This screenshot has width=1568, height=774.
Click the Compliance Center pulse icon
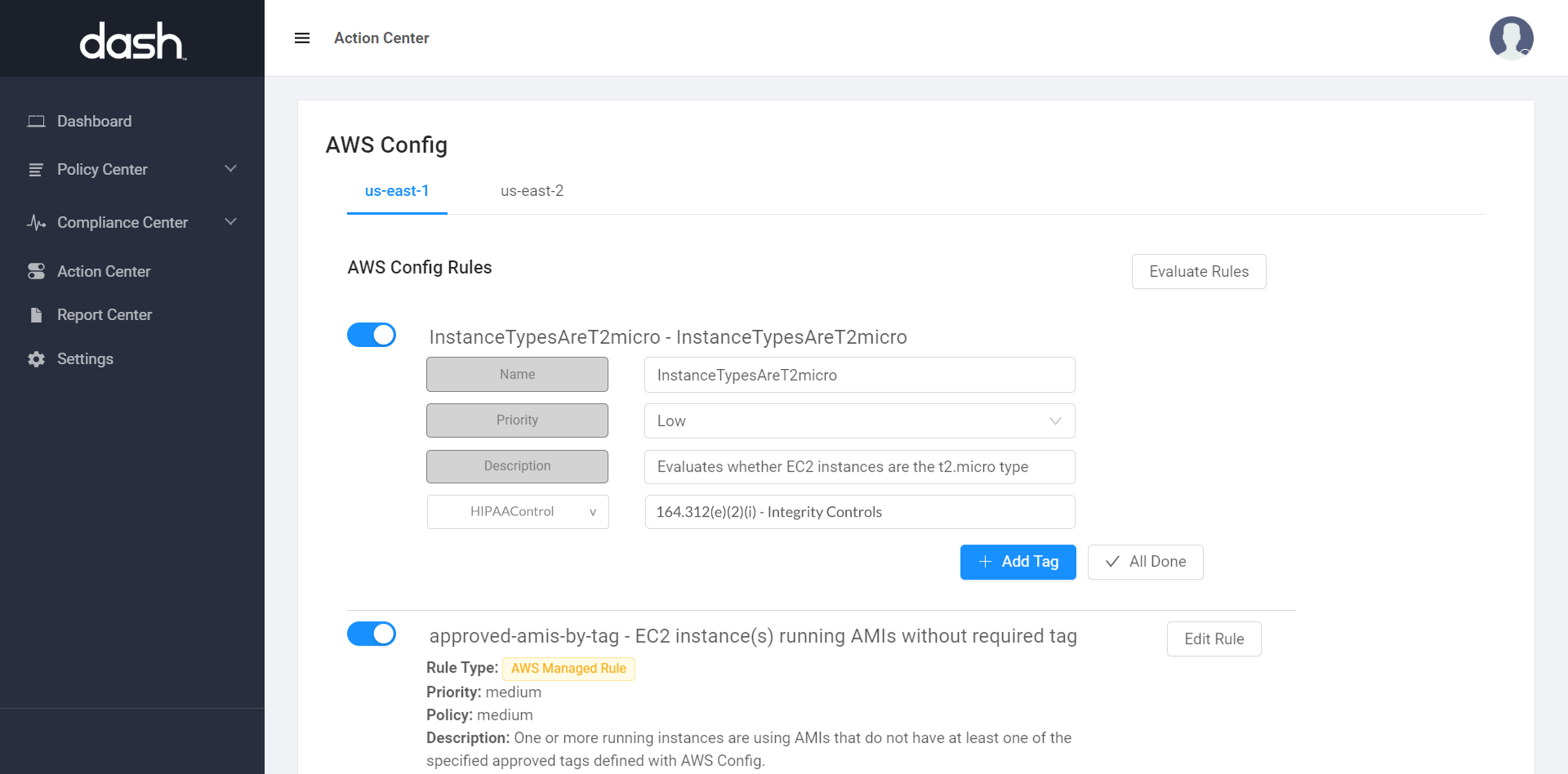(x=36, y=222)
